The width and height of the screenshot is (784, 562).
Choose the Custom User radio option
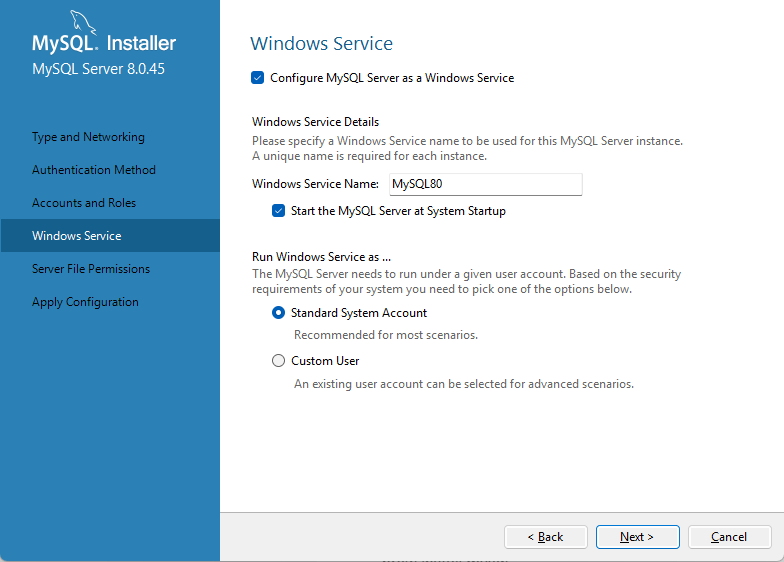278,361
